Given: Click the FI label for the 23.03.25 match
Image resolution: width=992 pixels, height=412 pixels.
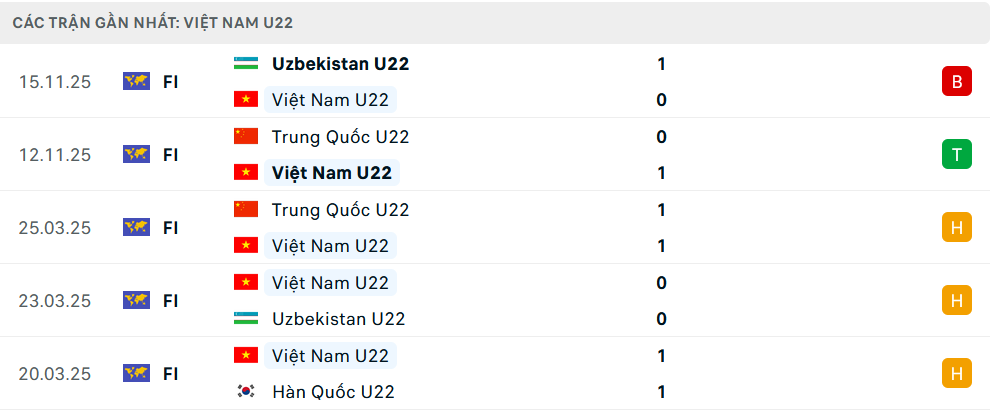Looking at the screenshot, I should coord(171,300).
